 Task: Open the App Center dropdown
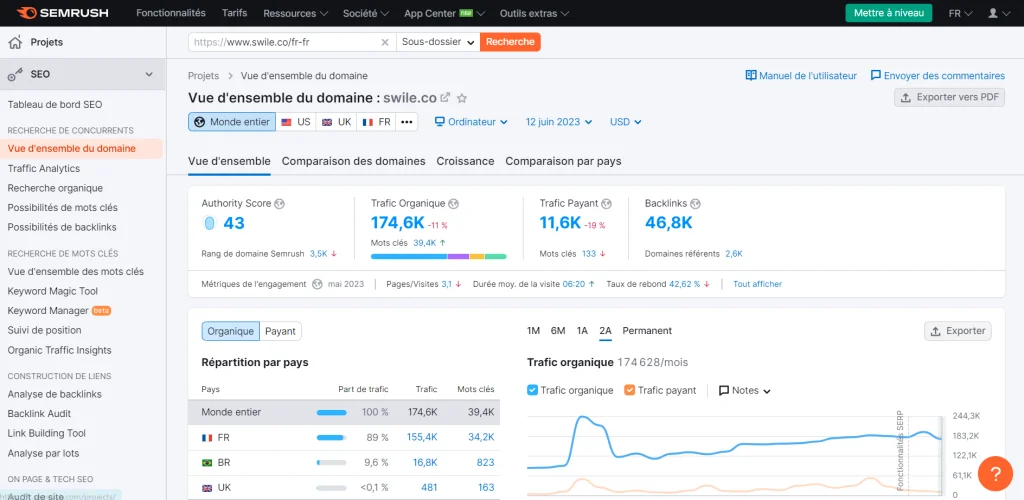coord(445,13)
